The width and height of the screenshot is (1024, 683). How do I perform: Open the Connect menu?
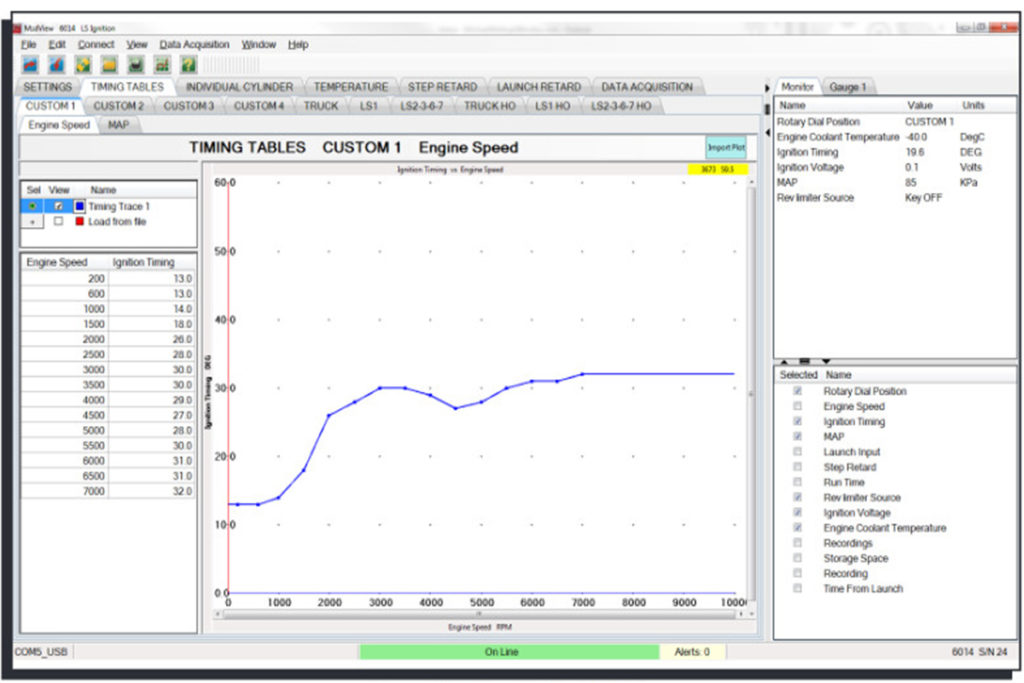pyautogui.click(x=96, y=44)
